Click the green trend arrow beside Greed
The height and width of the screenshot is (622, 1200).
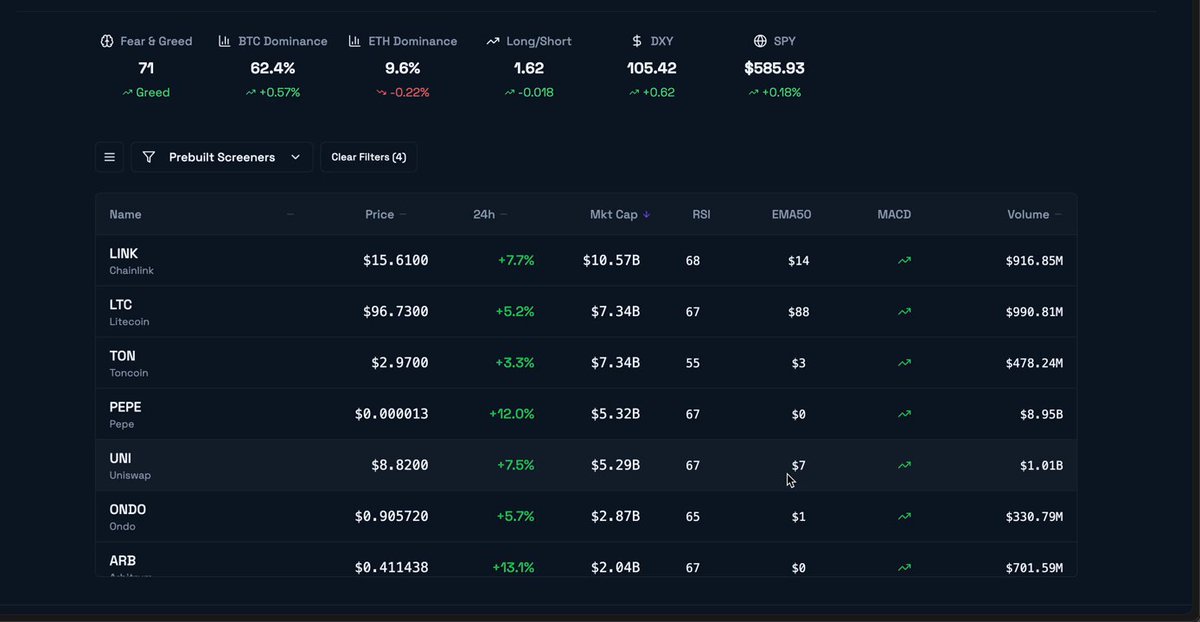click(128, 92)
